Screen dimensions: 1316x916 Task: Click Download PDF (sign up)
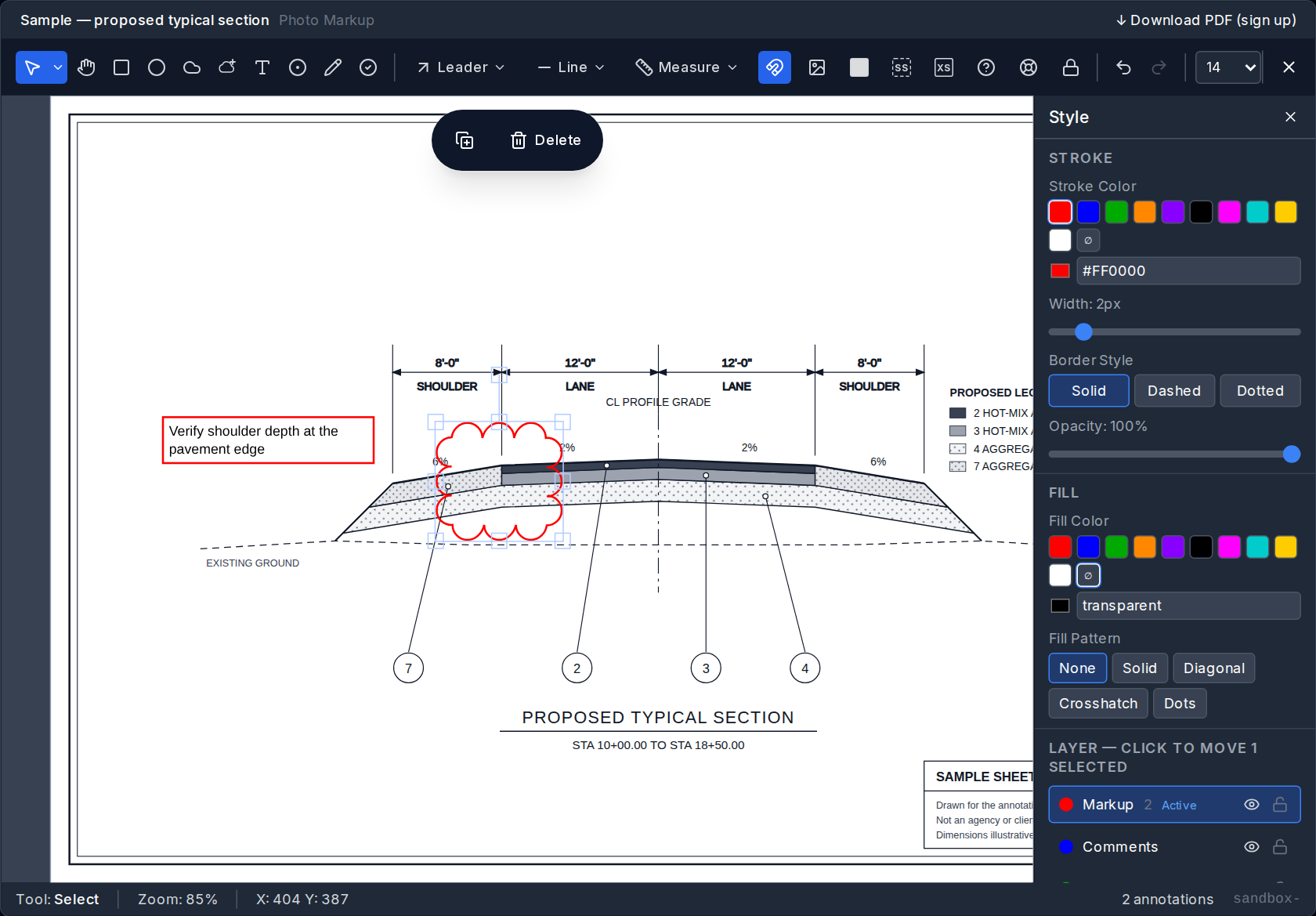tap(1206, 20)
